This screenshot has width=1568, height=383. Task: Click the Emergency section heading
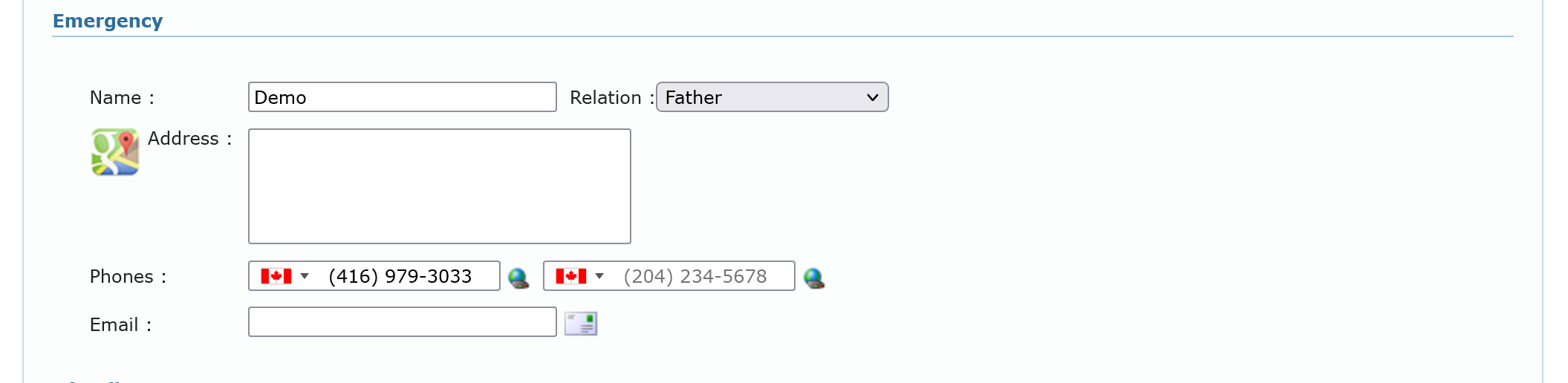tap(108, 21)
